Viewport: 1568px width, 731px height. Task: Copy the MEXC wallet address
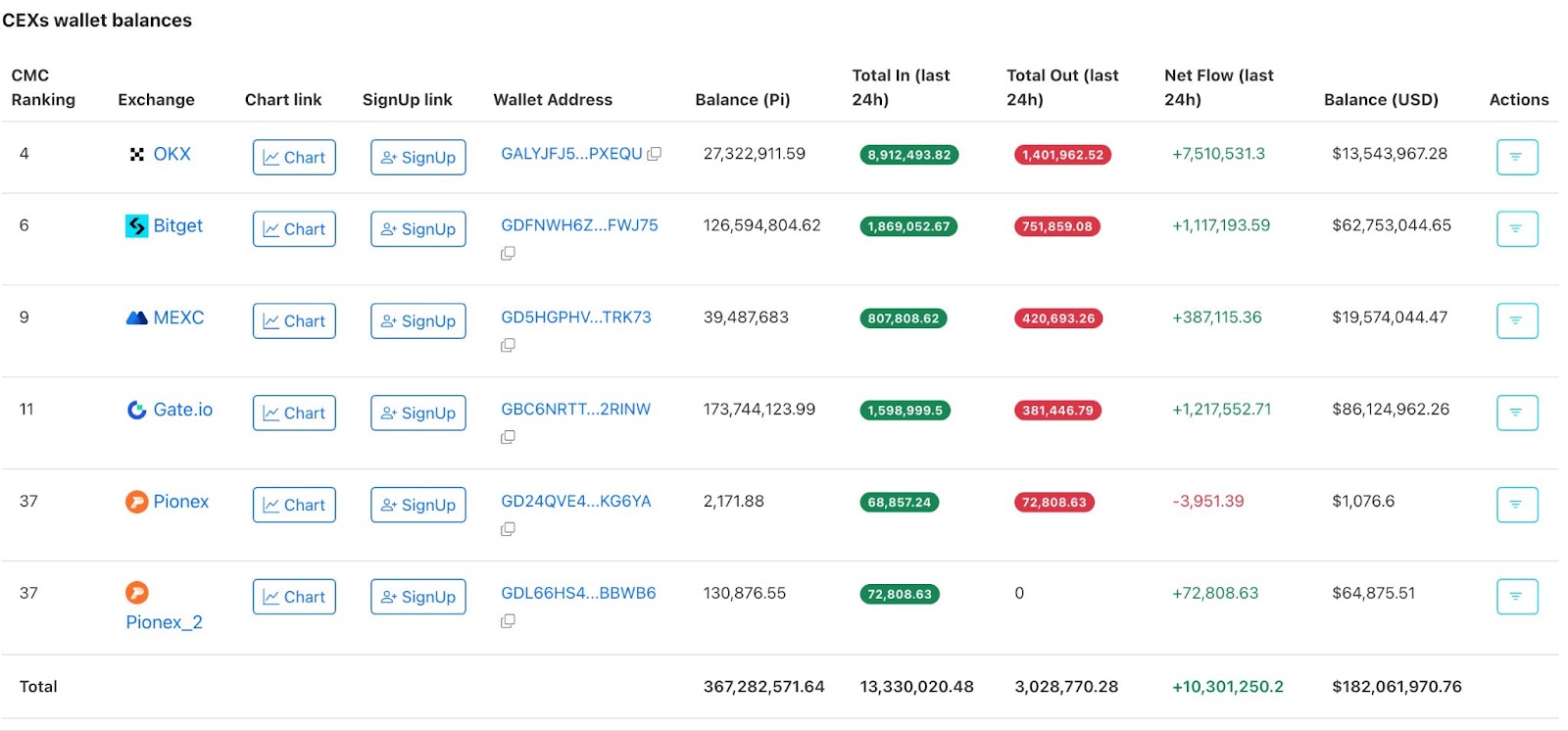coord(508,345)
